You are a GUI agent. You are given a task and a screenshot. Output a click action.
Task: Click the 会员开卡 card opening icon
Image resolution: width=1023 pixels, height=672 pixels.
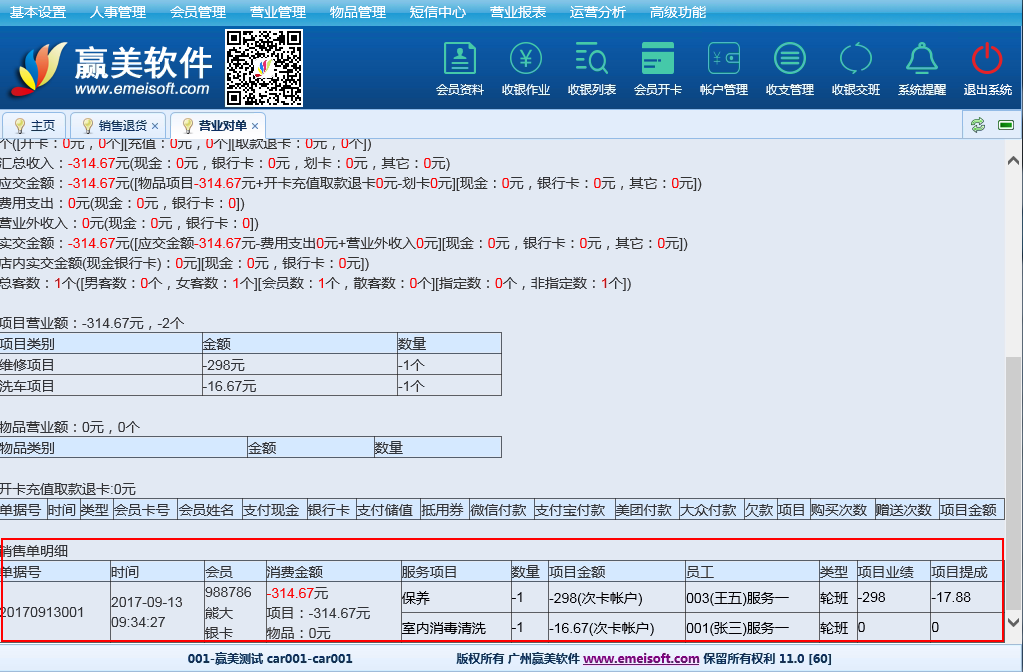[x=657, y=61]
